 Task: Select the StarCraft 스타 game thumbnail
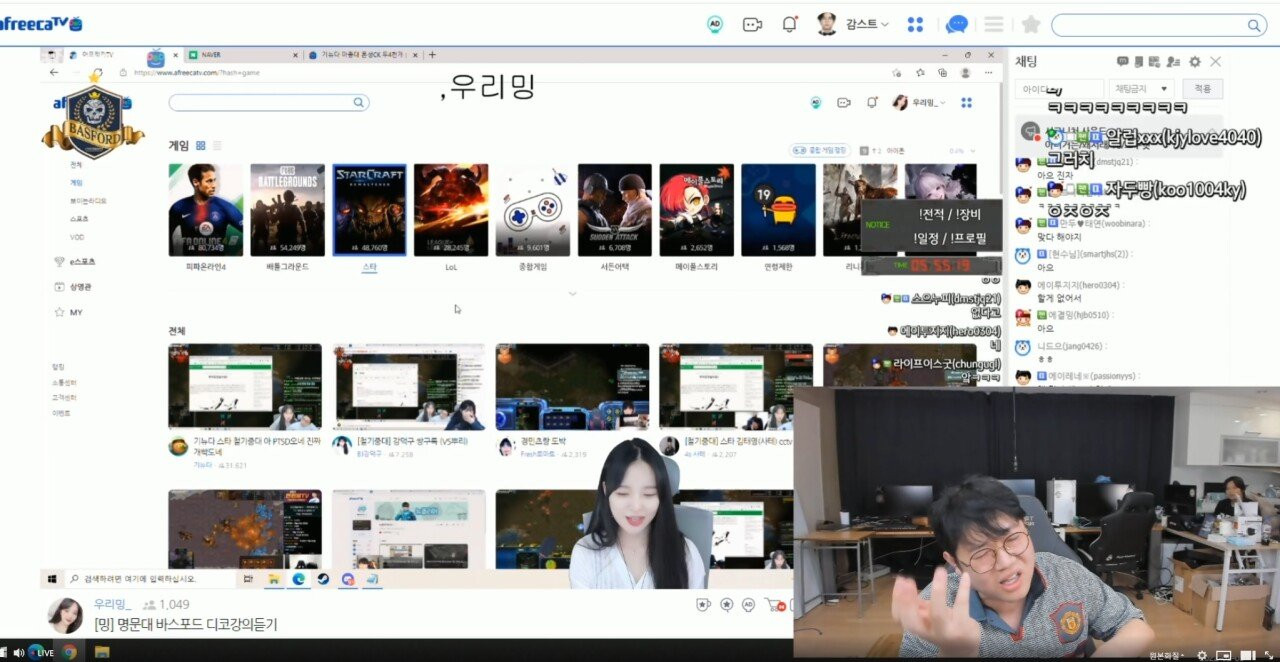pos(369,210)
